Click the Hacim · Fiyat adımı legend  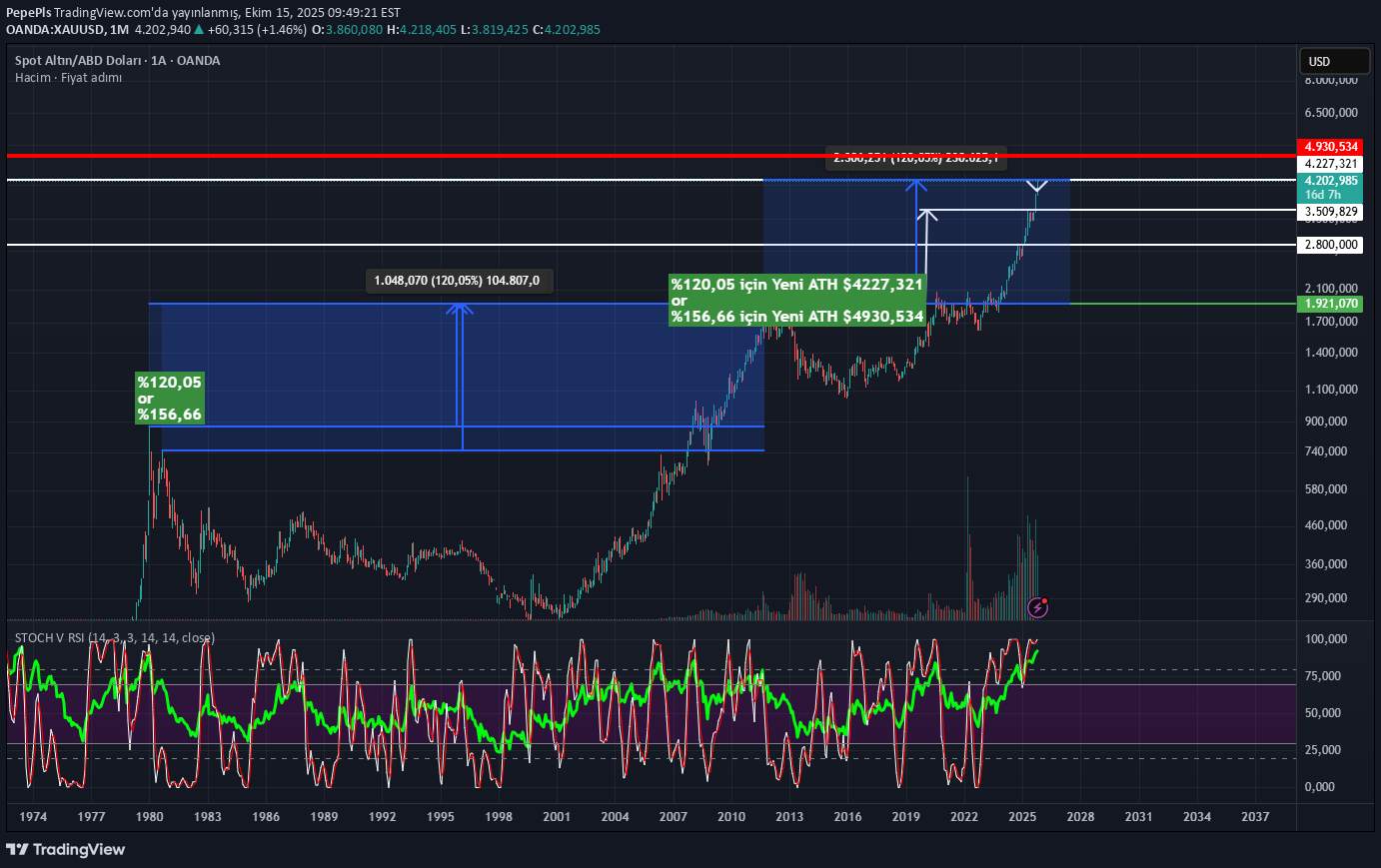[x=68, y=78]
